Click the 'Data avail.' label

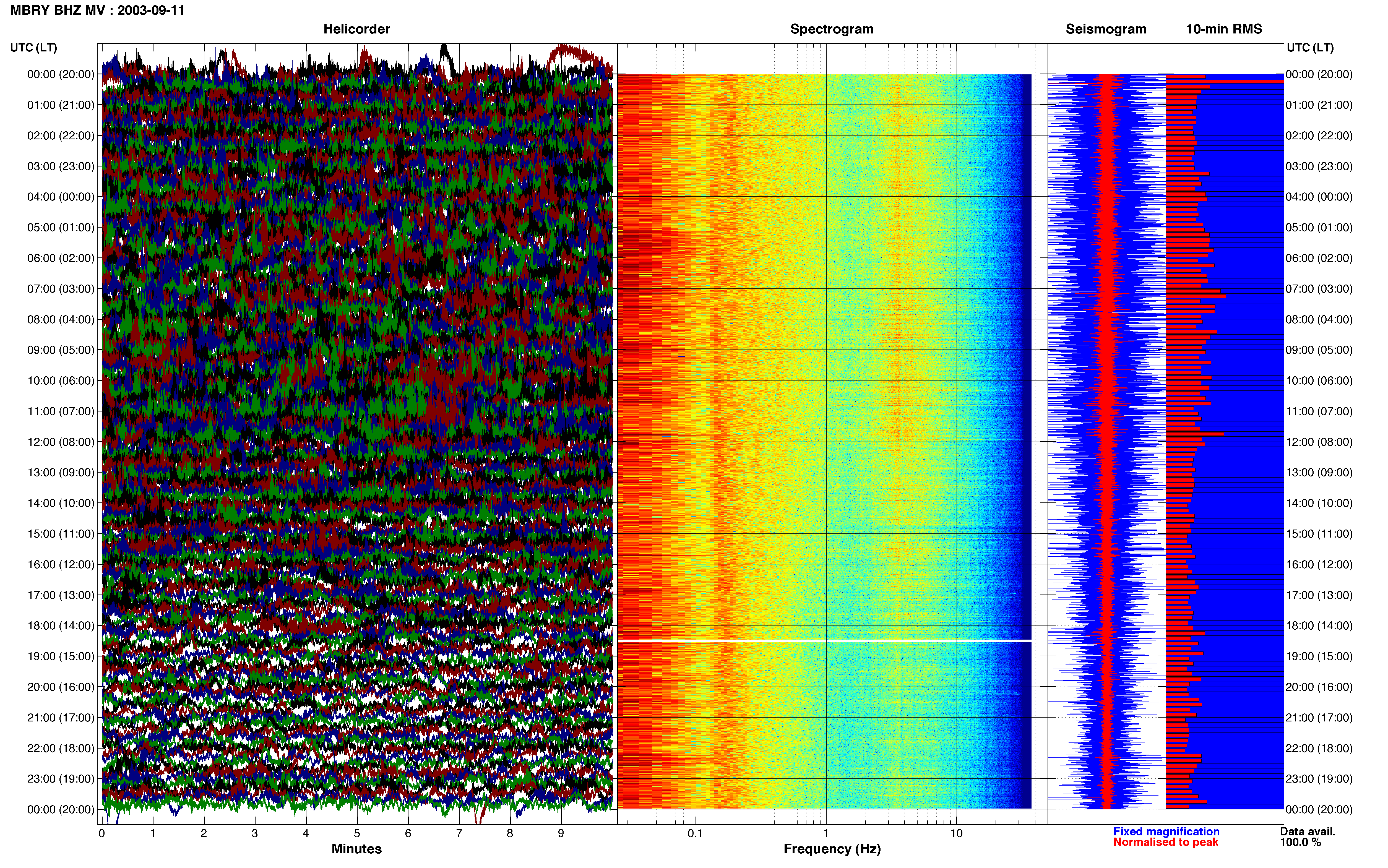[1308, 831]
